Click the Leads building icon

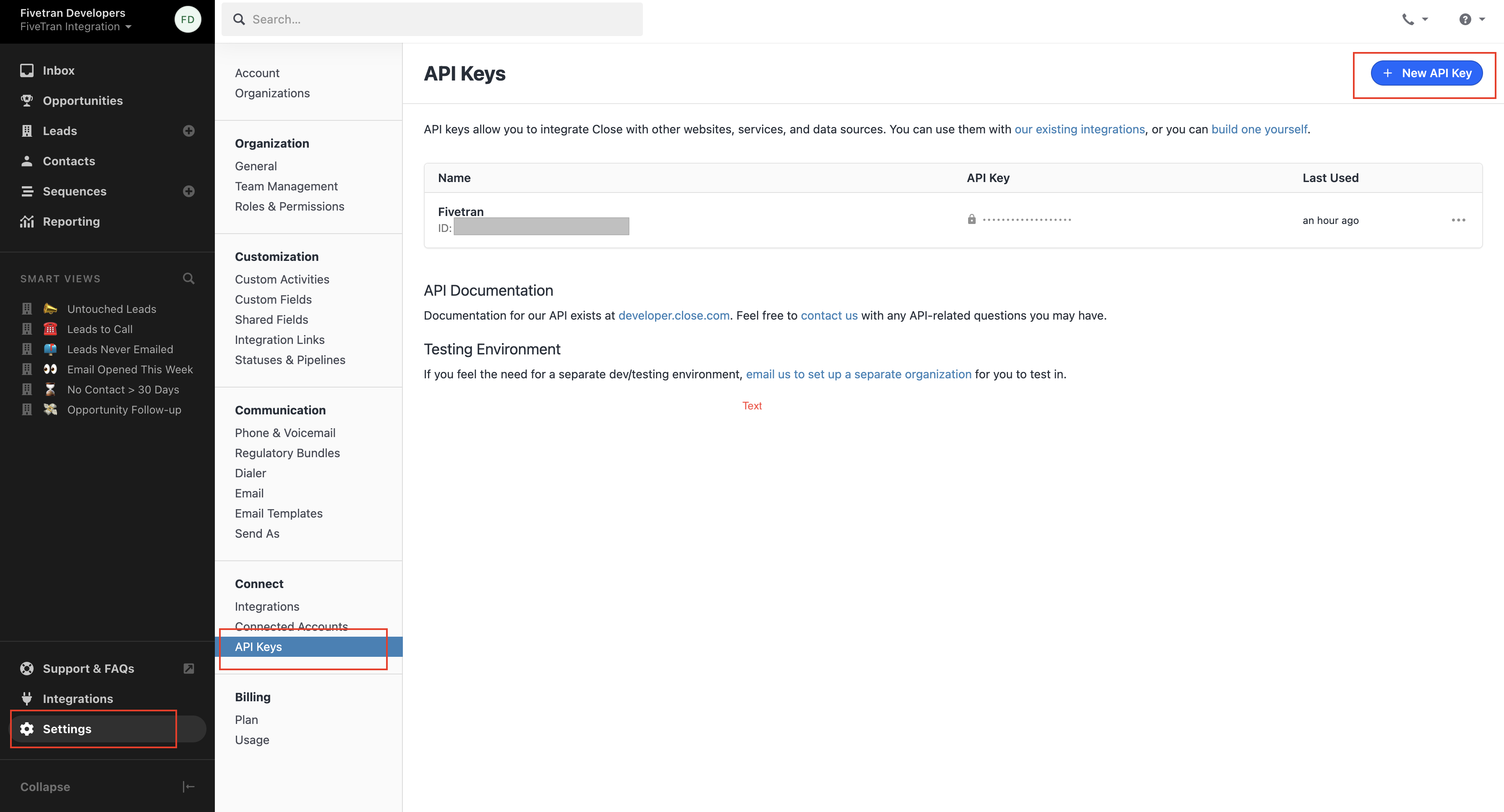tap(27, 131)
